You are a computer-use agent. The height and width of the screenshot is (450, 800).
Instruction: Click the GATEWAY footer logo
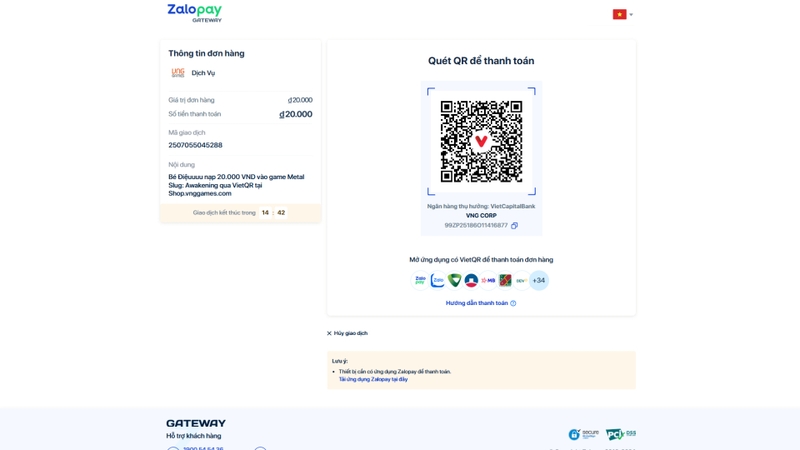pos(196,423)
